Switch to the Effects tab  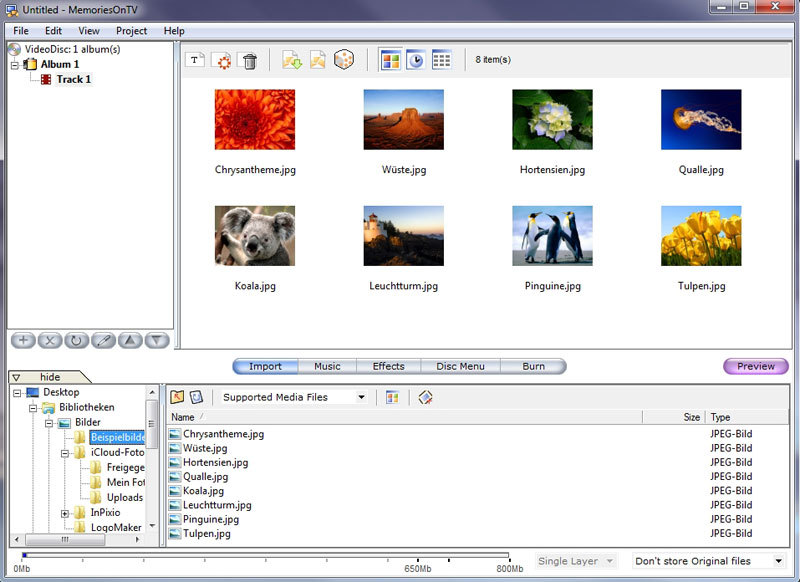point(388,366)
